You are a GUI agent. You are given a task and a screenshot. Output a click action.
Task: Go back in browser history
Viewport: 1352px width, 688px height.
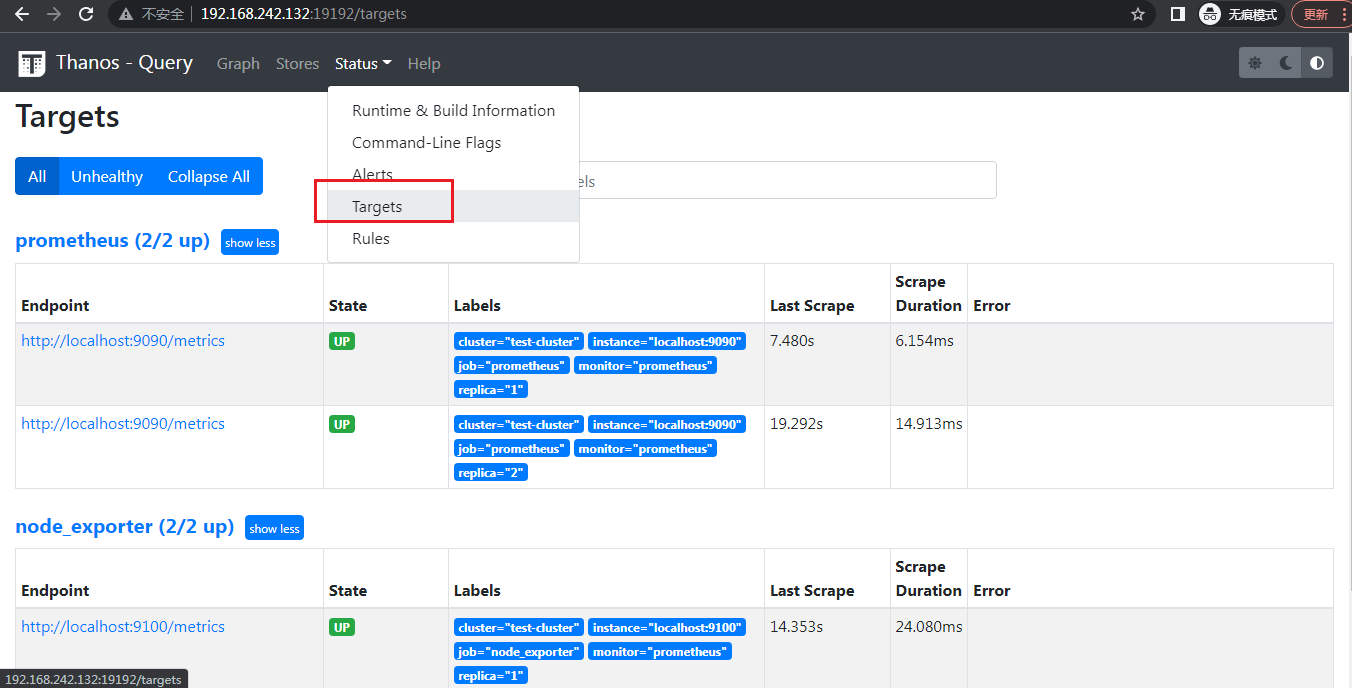click(22, 14)
